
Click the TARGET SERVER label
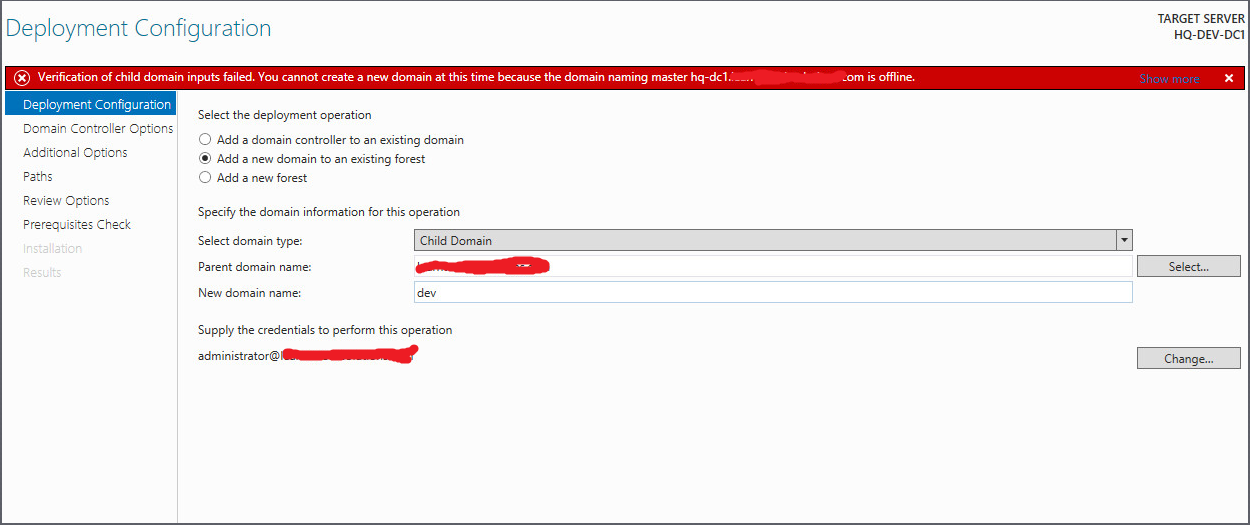pyautogui.click(x=1201, y=19)
